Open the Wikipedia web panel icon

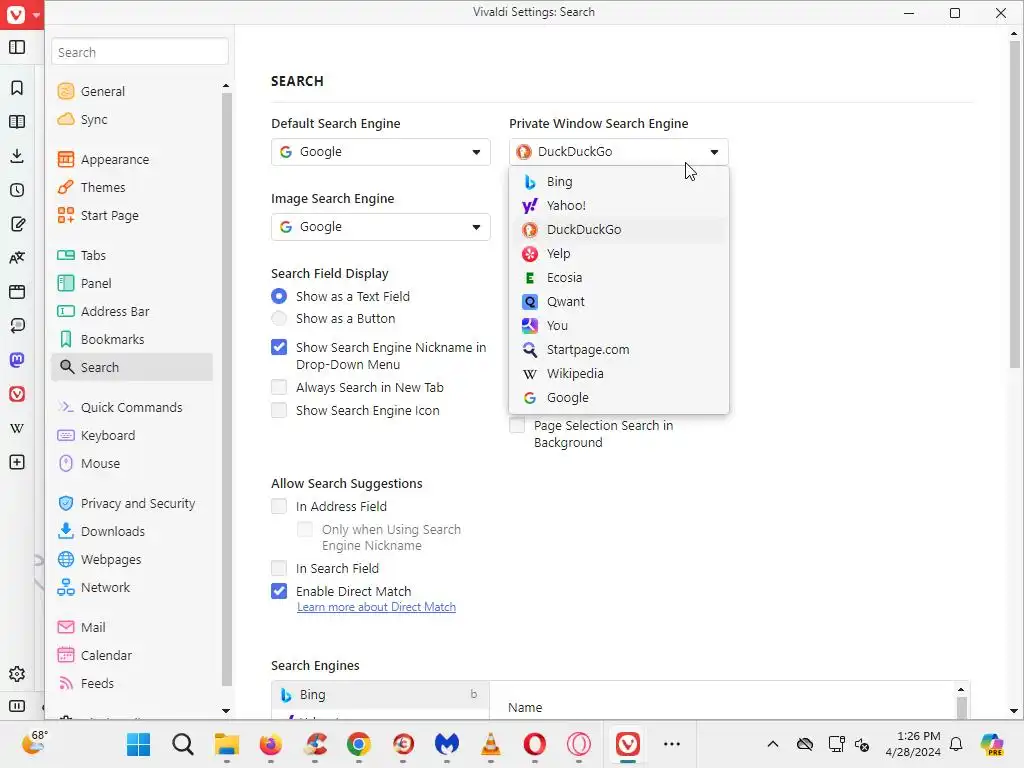pyautogui.click(x=17, y=428)
